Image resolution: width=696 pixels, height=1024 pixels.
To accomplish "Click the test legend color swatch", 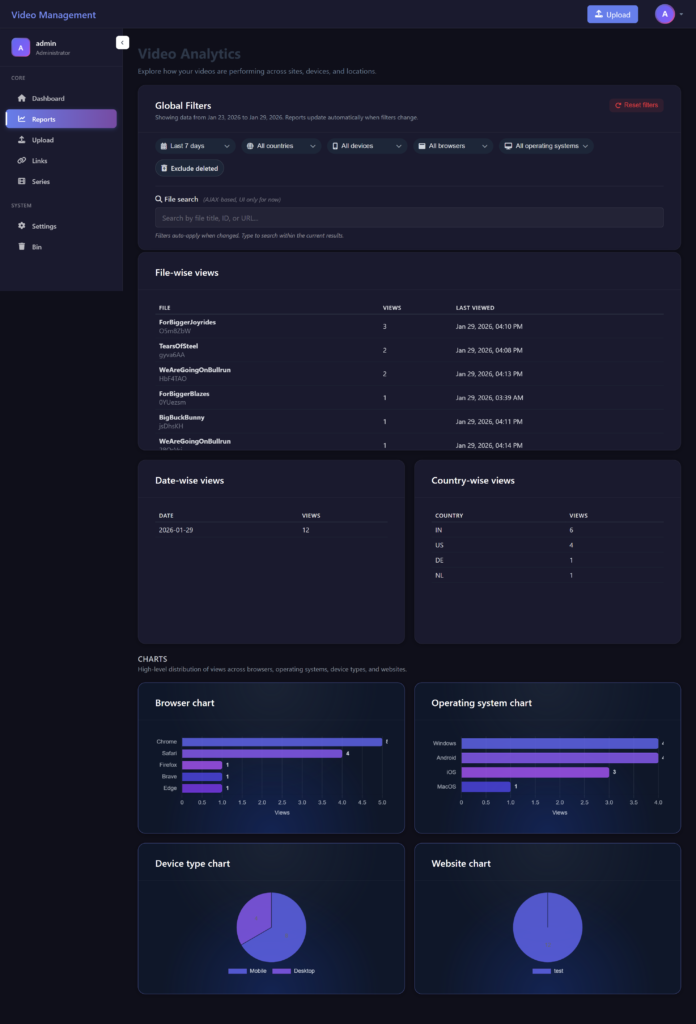I will 541,971.
